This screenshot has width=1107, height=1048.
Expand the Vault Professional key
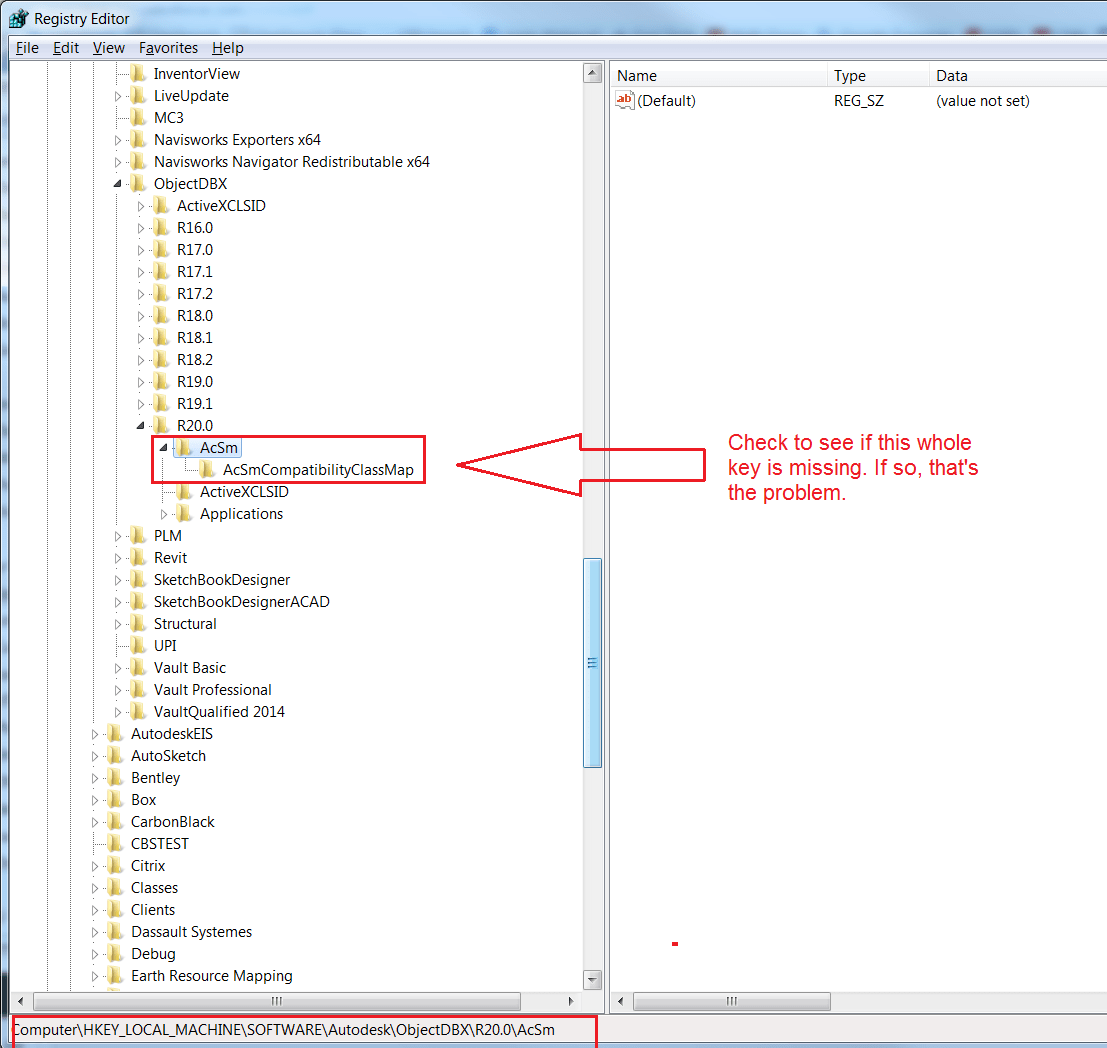(x=118, y=690)
